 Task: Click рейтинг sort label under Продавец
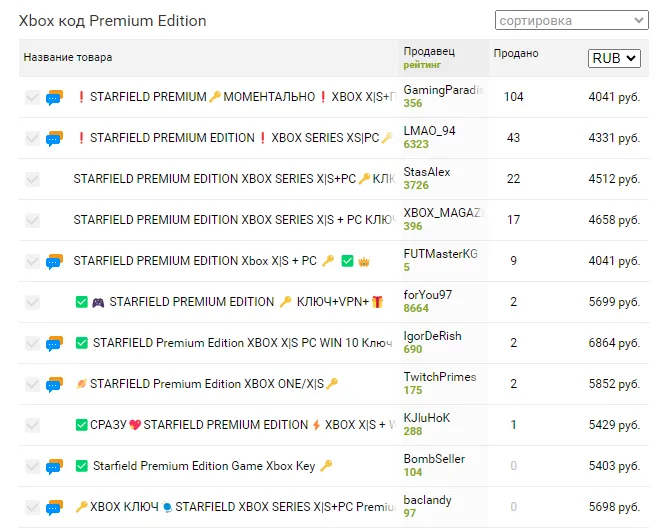click(422, 65)
